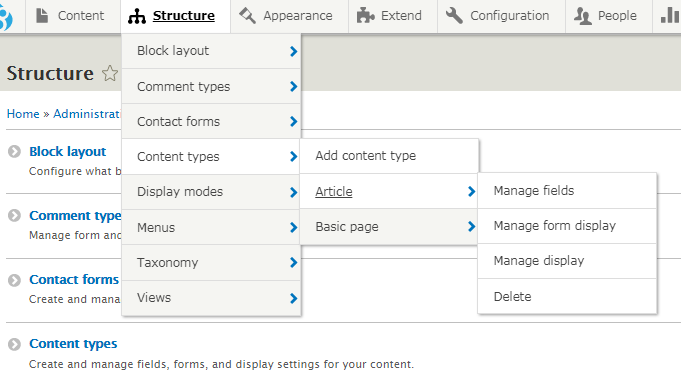Expand Content types submenu chevron
This screenshot has width=681, height=370.
point(294,156)
